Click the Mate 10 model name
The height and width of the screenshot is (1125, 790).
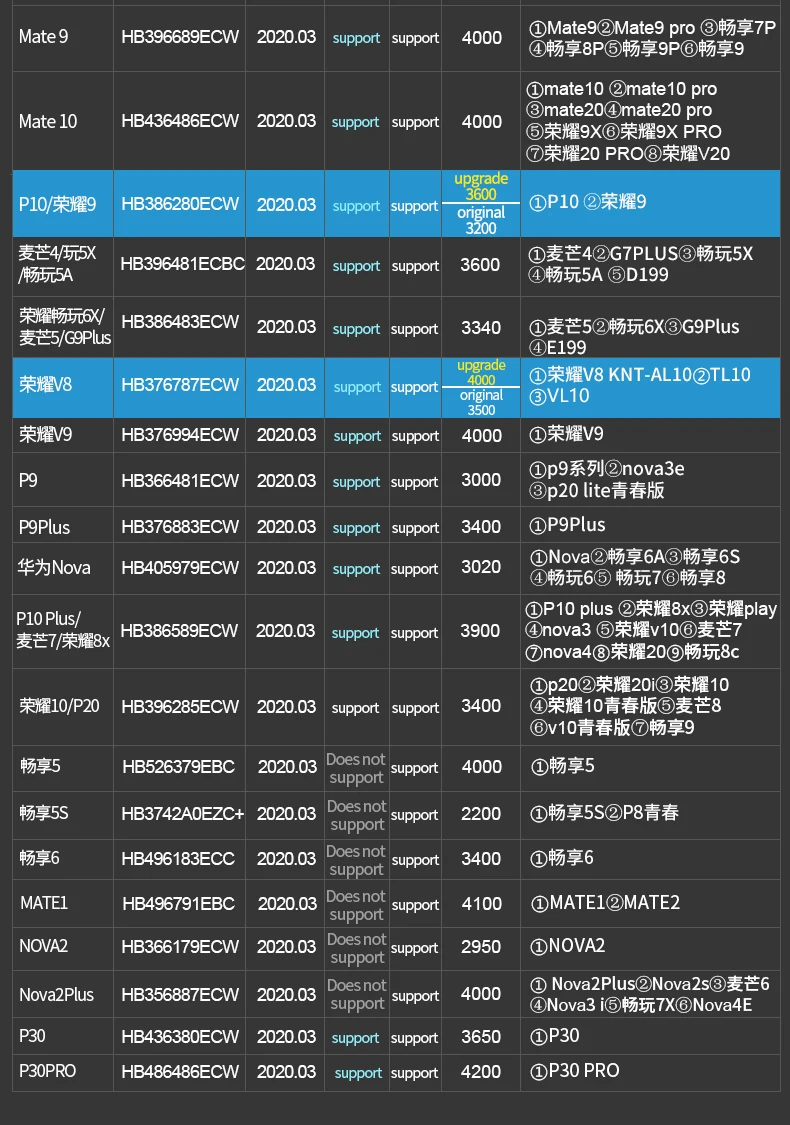(47, 121)
